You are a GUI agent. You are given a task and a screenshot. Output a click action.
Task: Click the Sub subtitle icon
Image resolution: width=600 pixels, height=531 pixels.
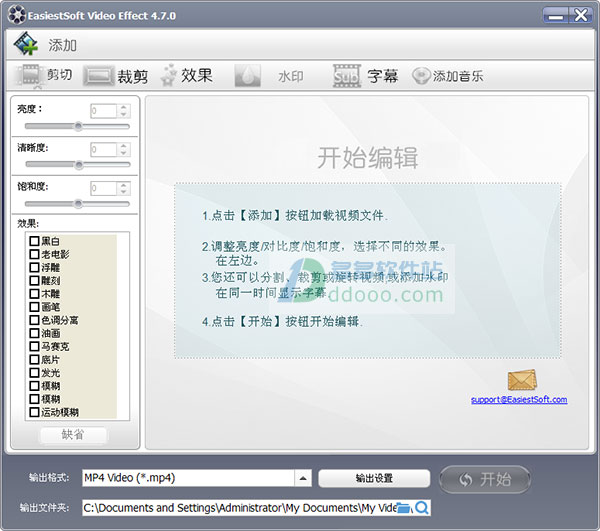pyautogui.click(x=347, y=76)
